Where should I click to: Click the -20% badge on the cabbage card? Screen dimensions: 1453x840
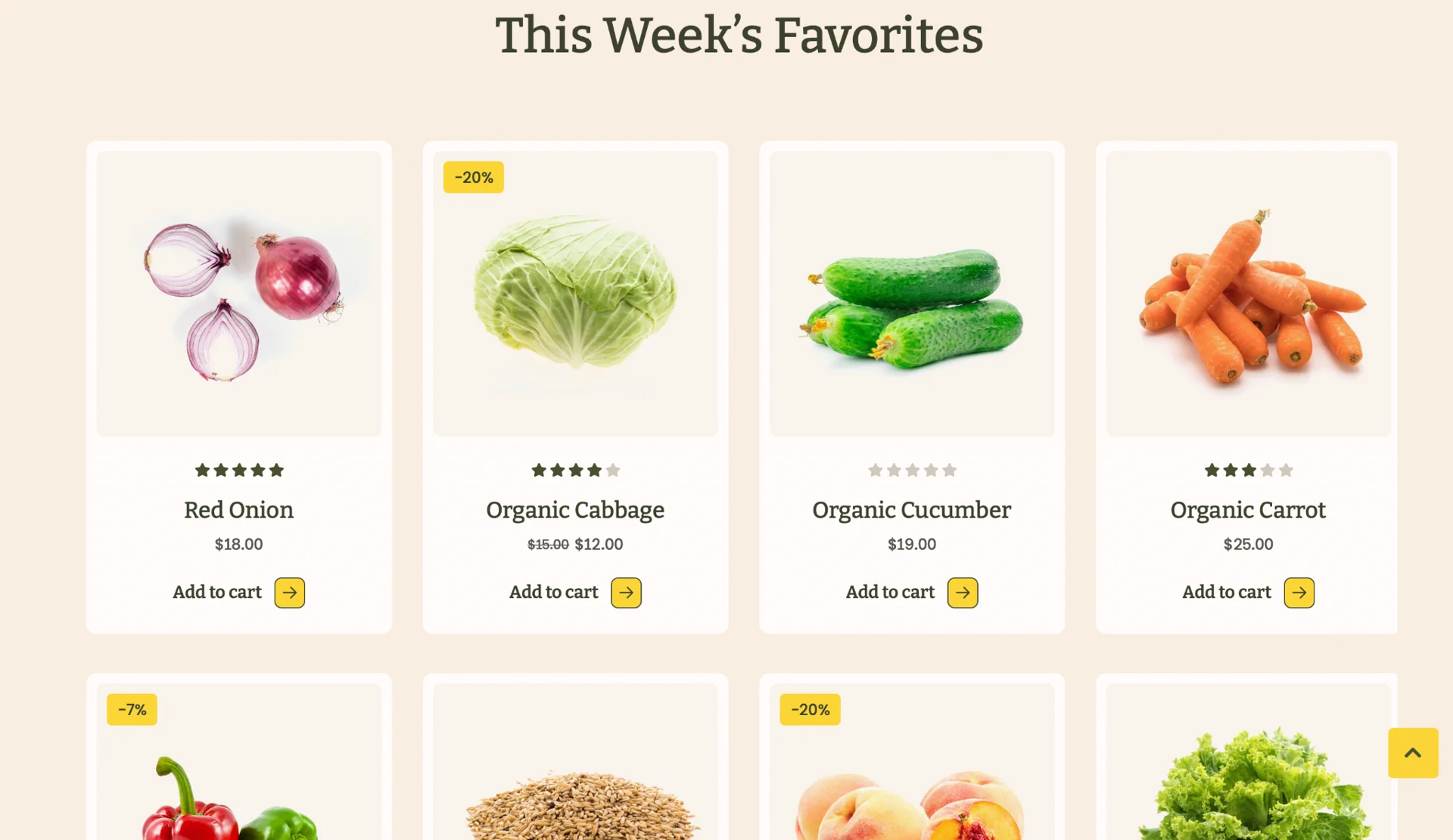pyautogui.click(x=474, y=177)
